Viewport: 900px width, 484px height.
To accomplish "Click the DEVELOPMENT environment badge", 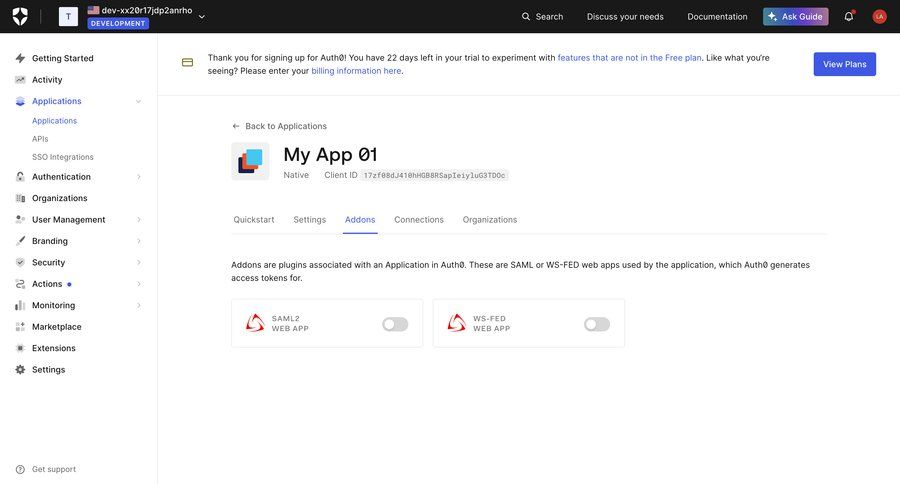I will 118,24.
